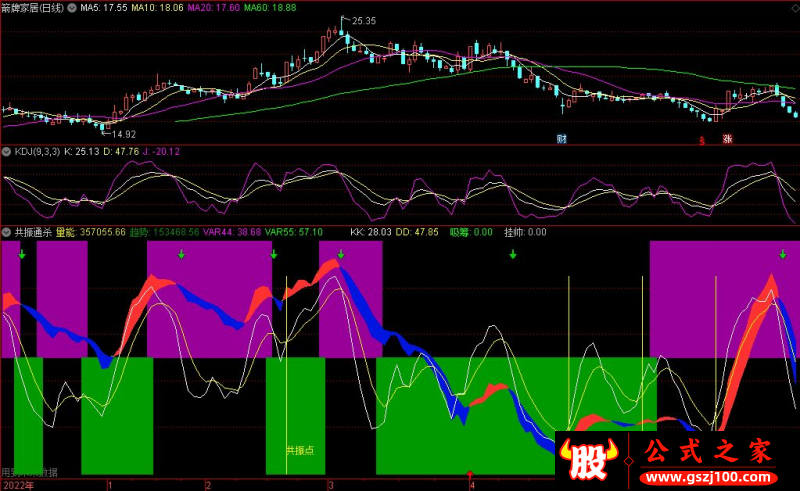Click timeline month marker 1
This screenshot has height=491, width=800.
[x=110, y=485]
